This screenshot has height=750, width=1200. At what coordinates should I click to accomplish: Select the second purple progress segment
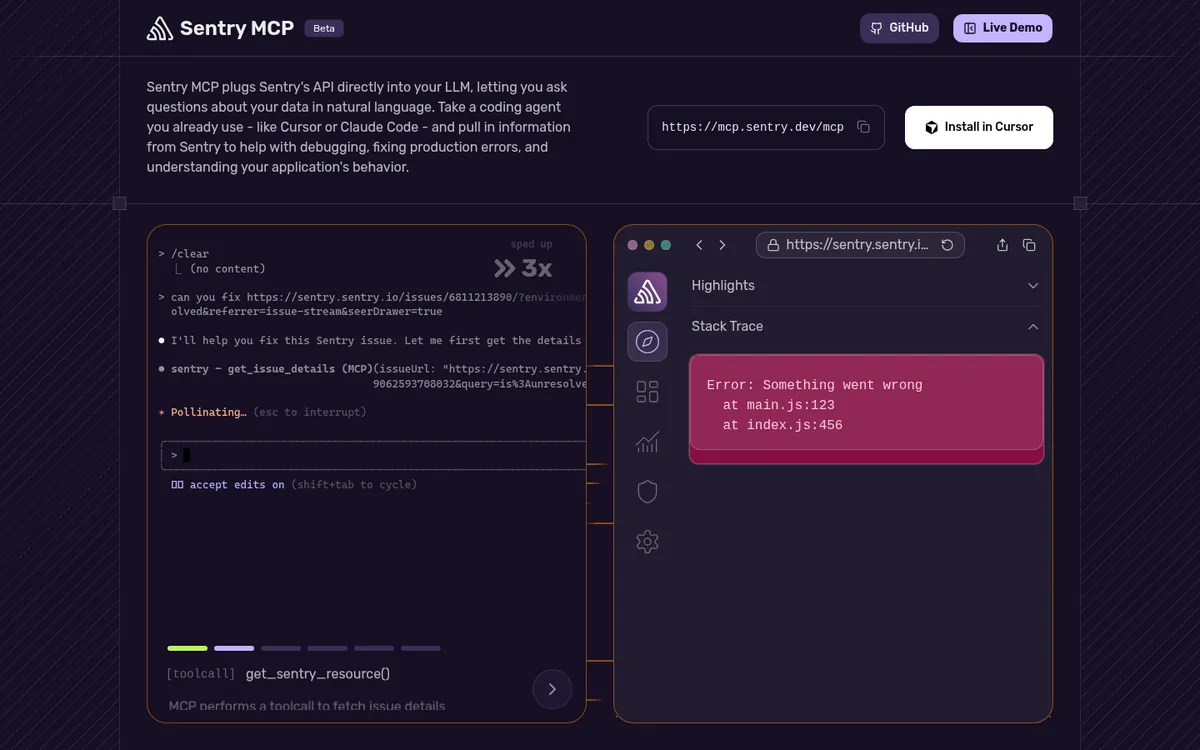coord(234,648)
